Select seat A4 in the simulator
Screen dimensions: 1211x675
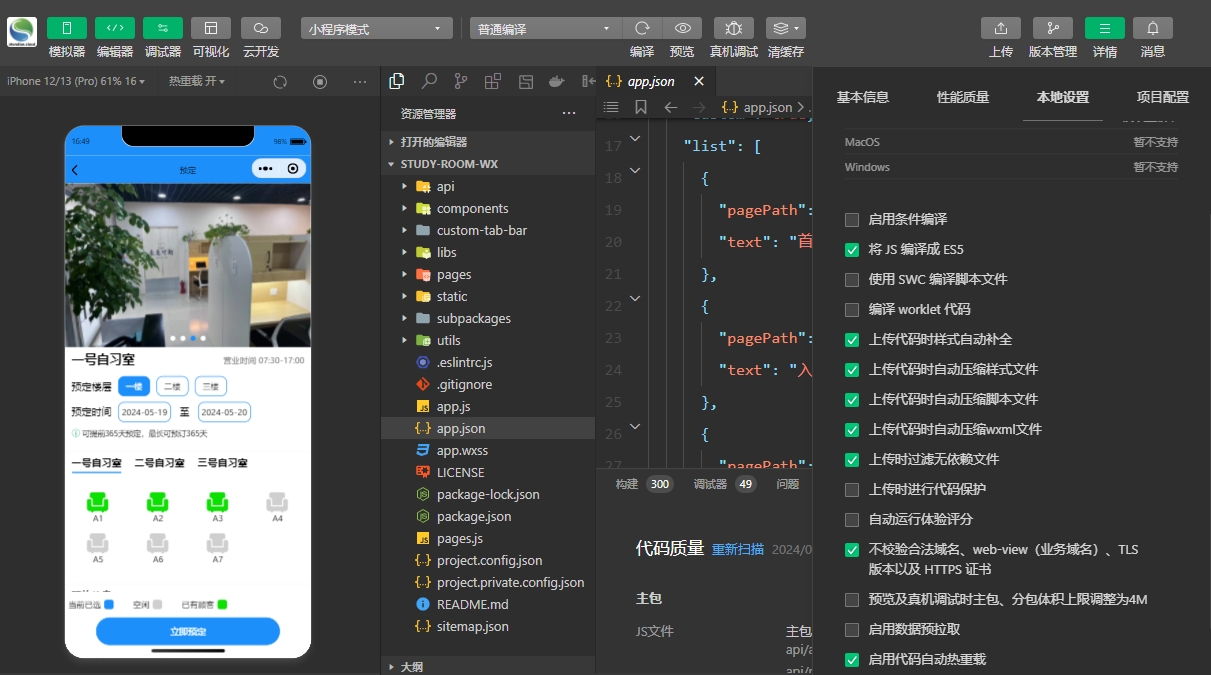click(277, 507)
